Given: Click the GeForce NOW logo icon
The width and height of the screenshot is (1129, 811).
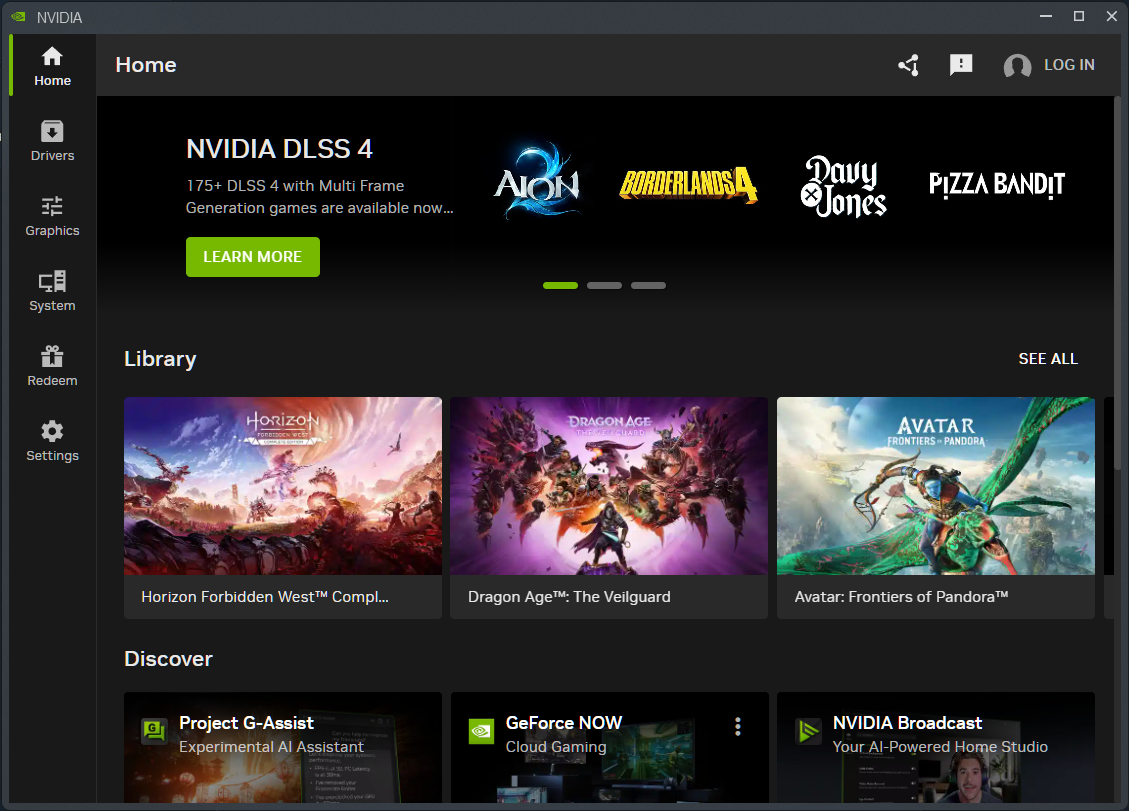Looking at the screenshot, I should [x=481, y=732].
